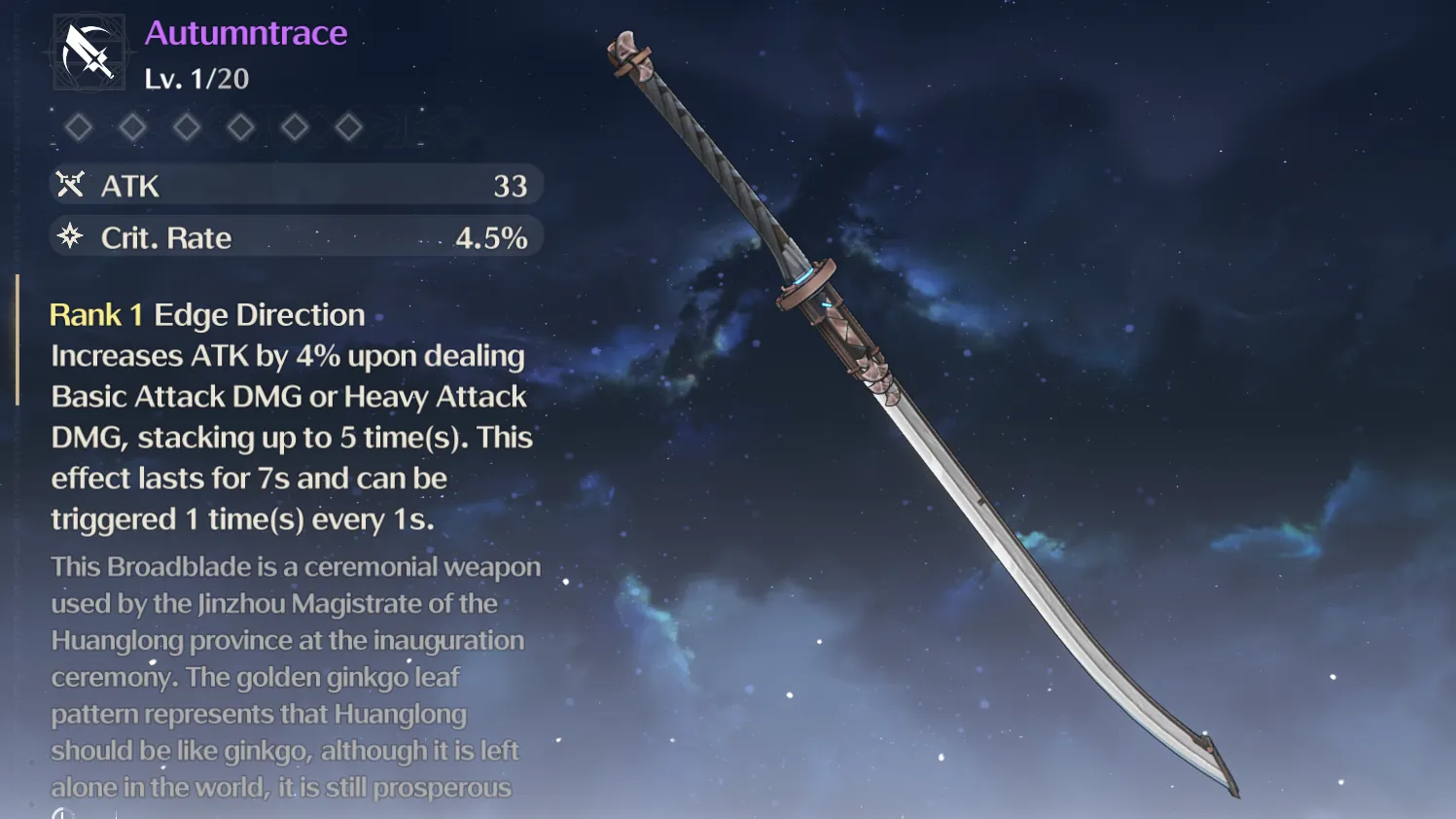Screen dimensions: 1456x819
Task: Click the Autumntrace sword model preview
Action: (x=924, y=413)
